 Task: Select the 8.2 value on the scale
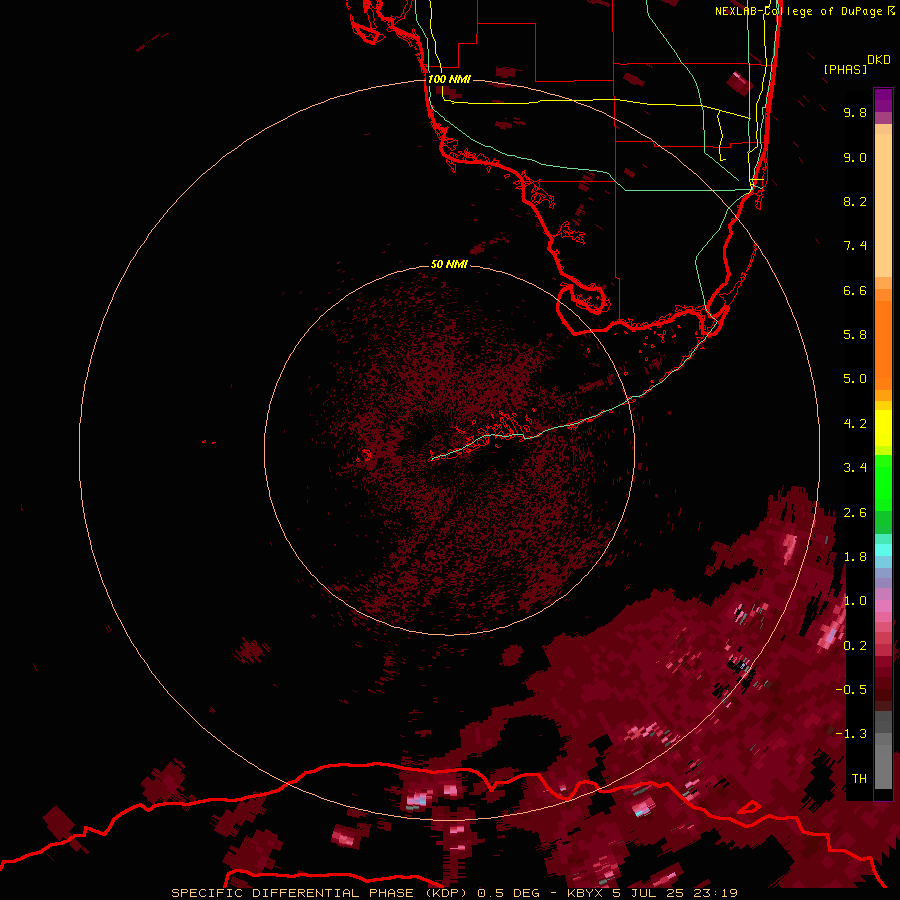[855, 201]
